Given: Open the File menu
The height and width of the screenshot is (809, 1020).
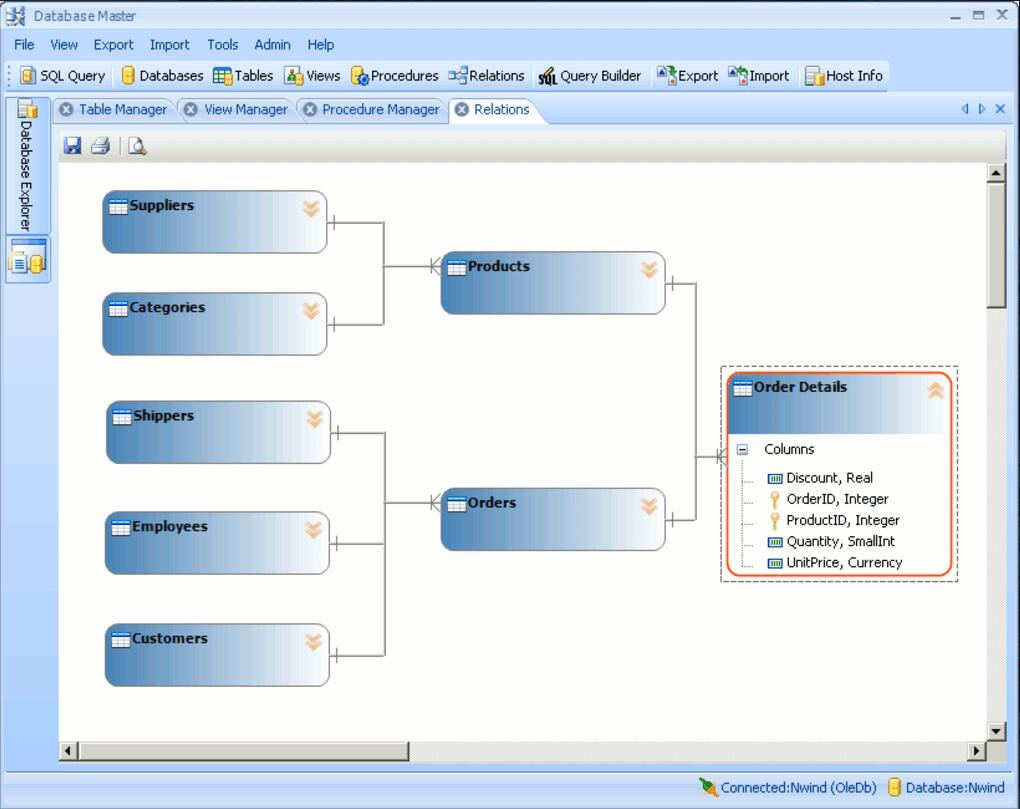Looking at the screenshot, I should [x=24, y=45].
